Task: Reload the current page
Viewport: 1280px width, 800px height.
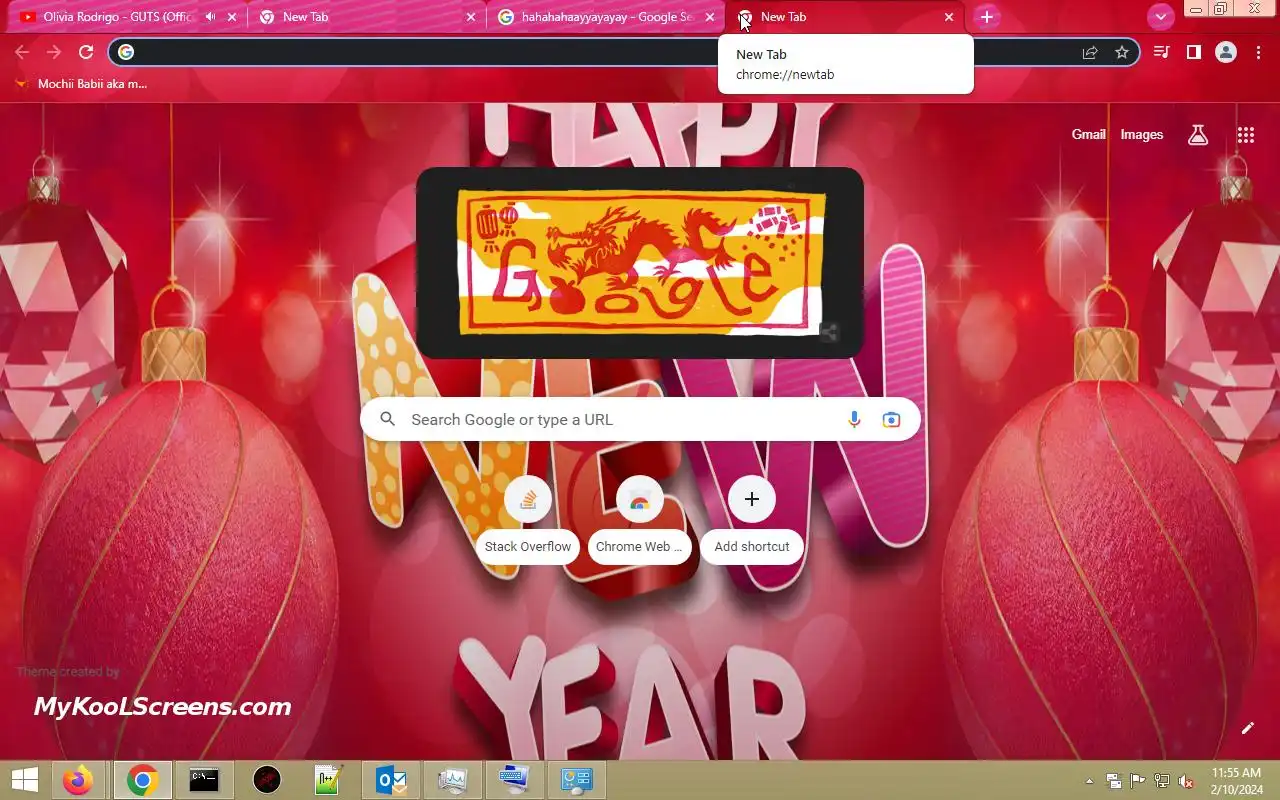Action: [86, 52]
